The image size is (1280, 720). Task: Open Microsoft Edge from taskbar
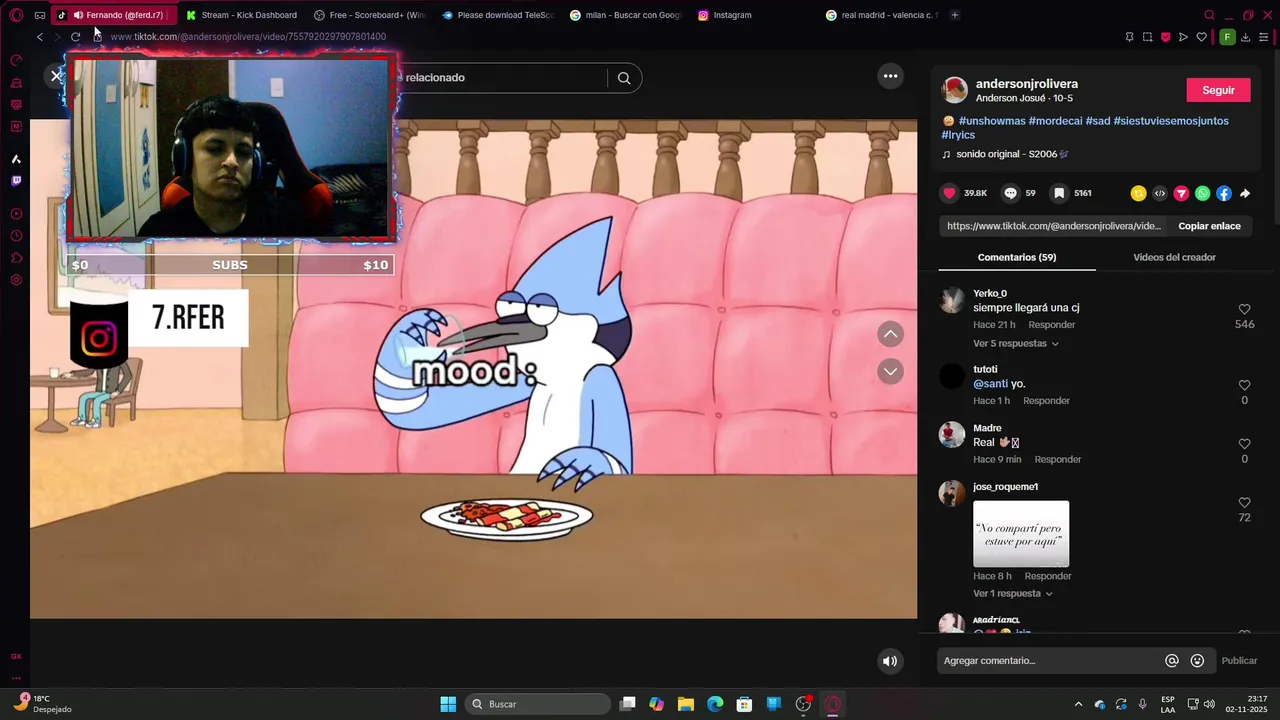pos(715,704)
